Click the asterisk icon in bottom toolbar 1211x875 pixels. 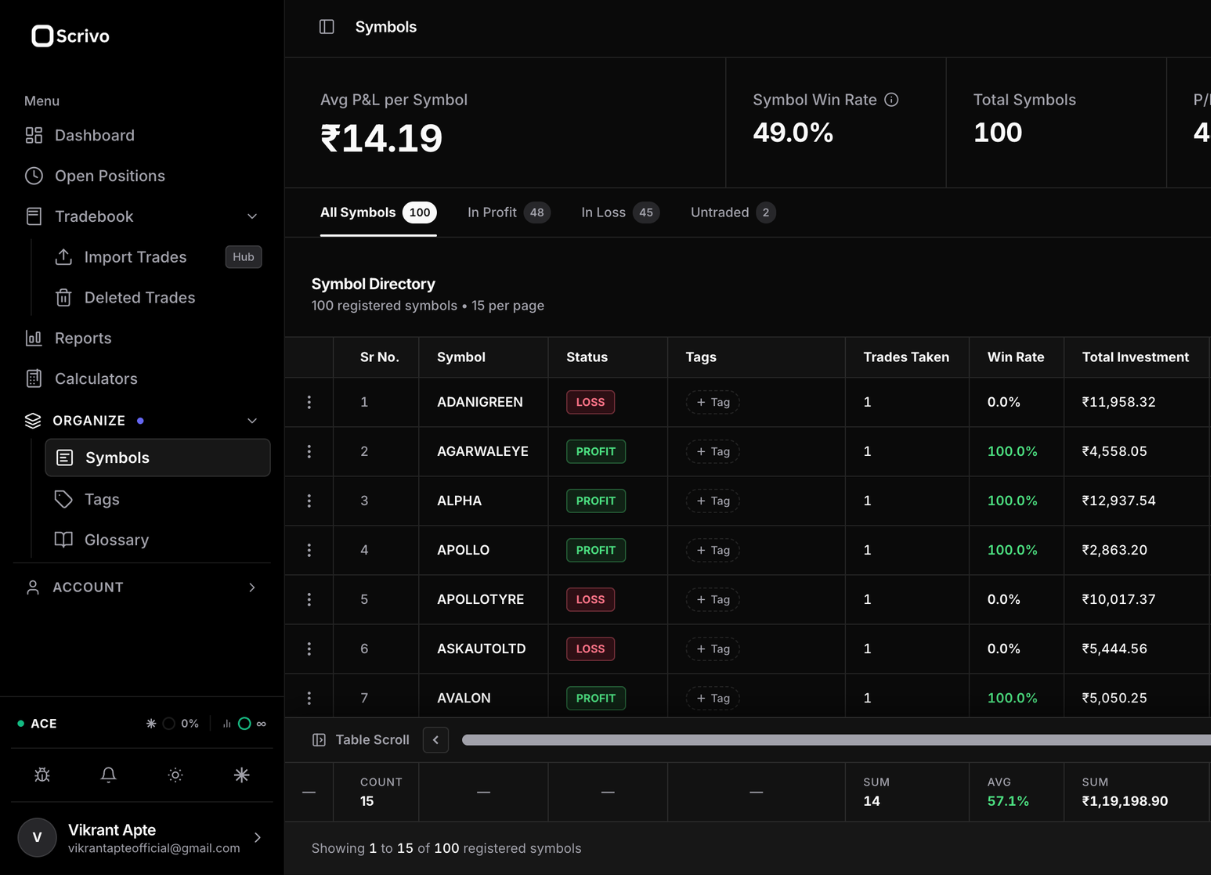pyautogui.click(x=242, y=775)
